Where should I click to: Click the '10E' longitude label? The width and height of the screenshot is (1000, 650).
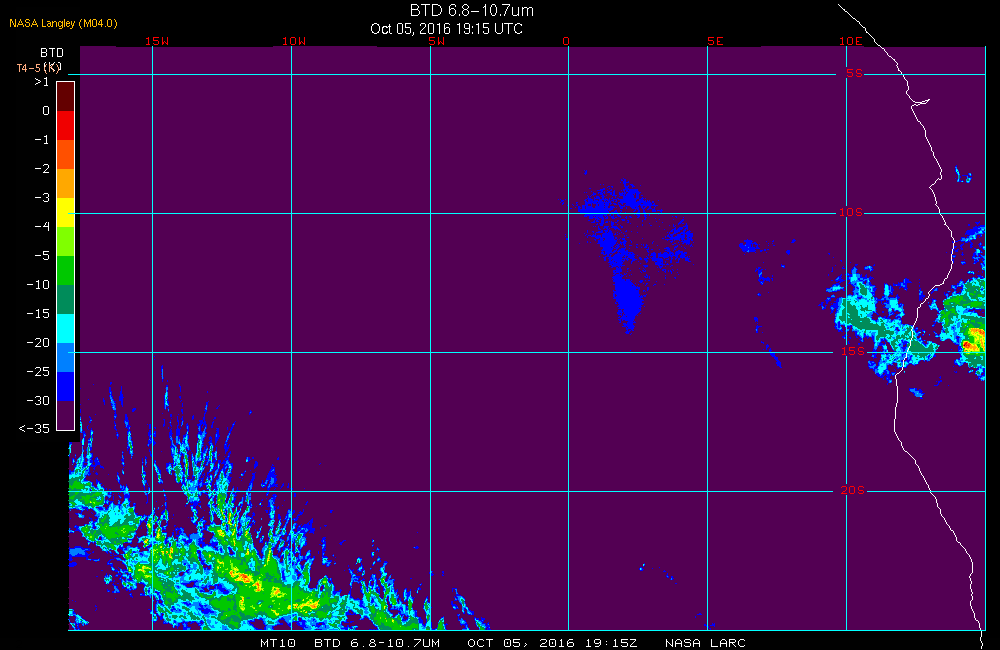click(x=850, y=41)
